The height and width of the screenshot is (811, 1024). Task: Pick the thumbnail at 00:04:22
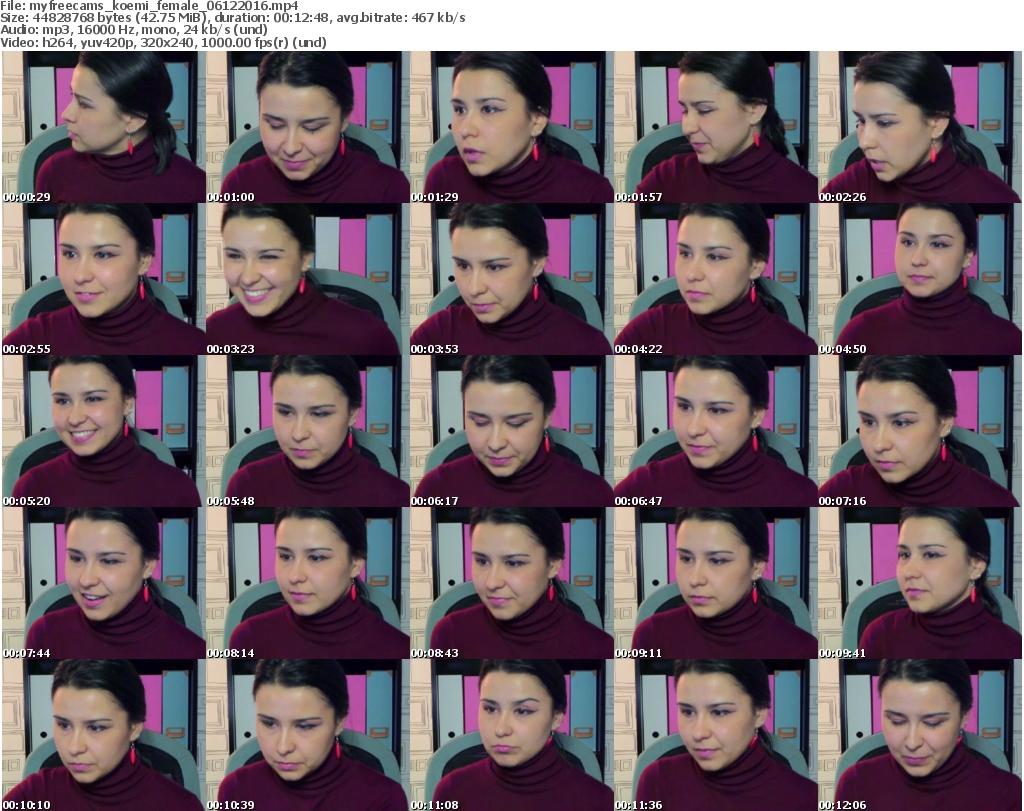[x=716, y=279]
